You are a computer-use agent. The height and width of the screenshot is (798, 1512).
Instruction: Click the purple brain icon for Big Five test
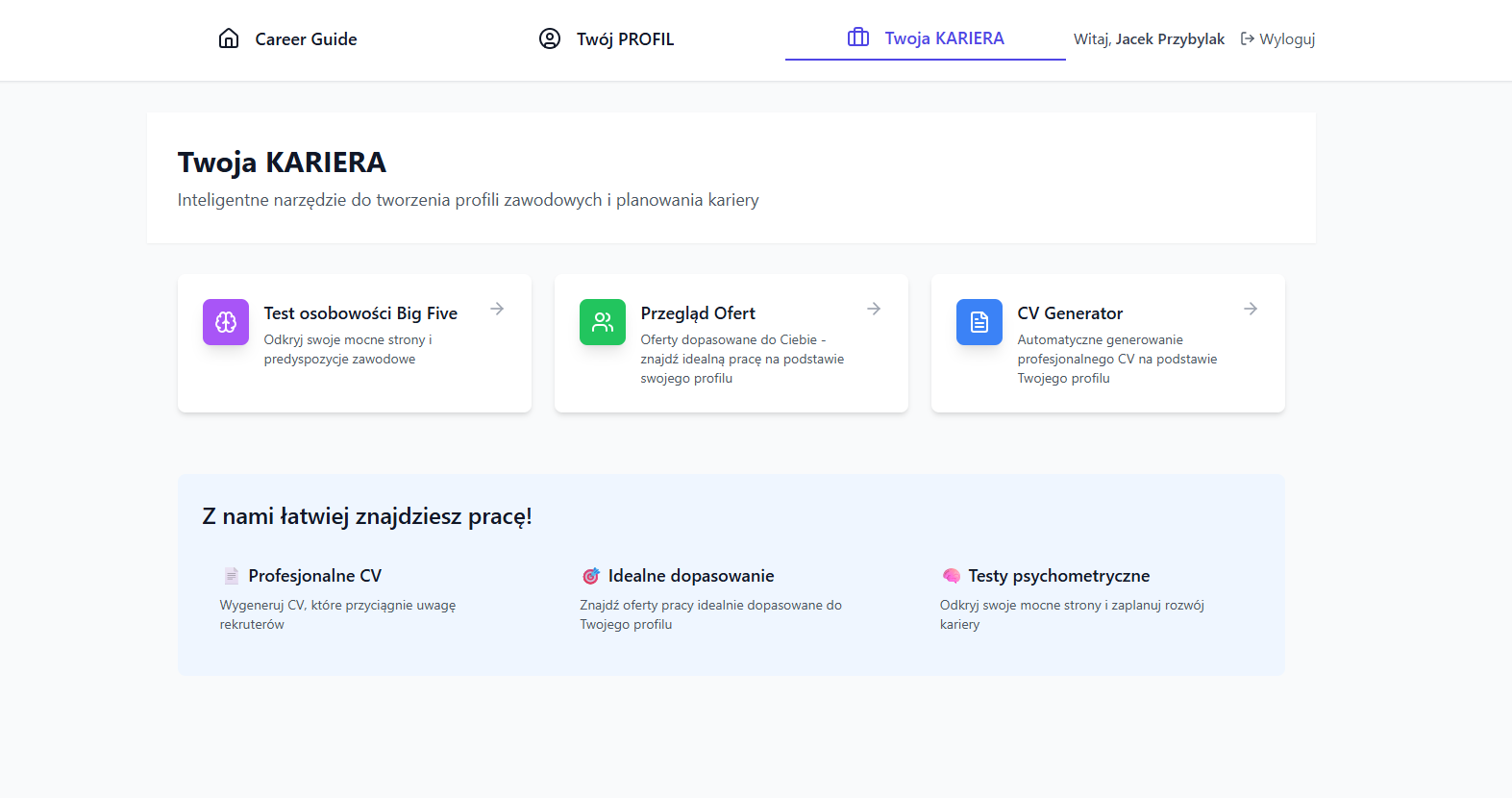coord(226,322)
